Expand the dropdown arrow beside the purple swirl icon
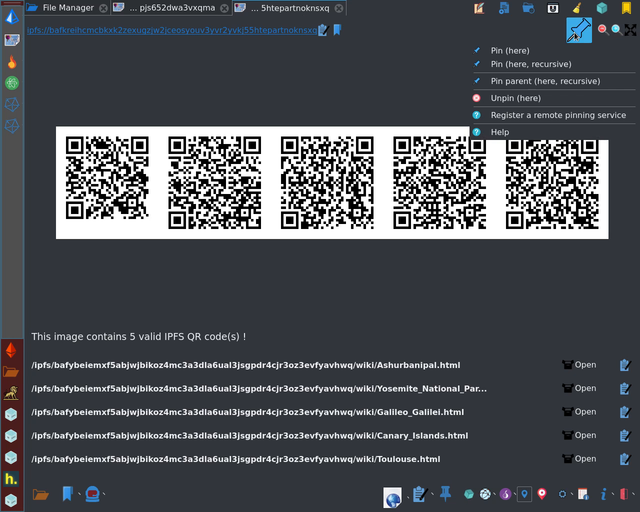The width and height of the screenshot is (640, 512). point(515,494)
